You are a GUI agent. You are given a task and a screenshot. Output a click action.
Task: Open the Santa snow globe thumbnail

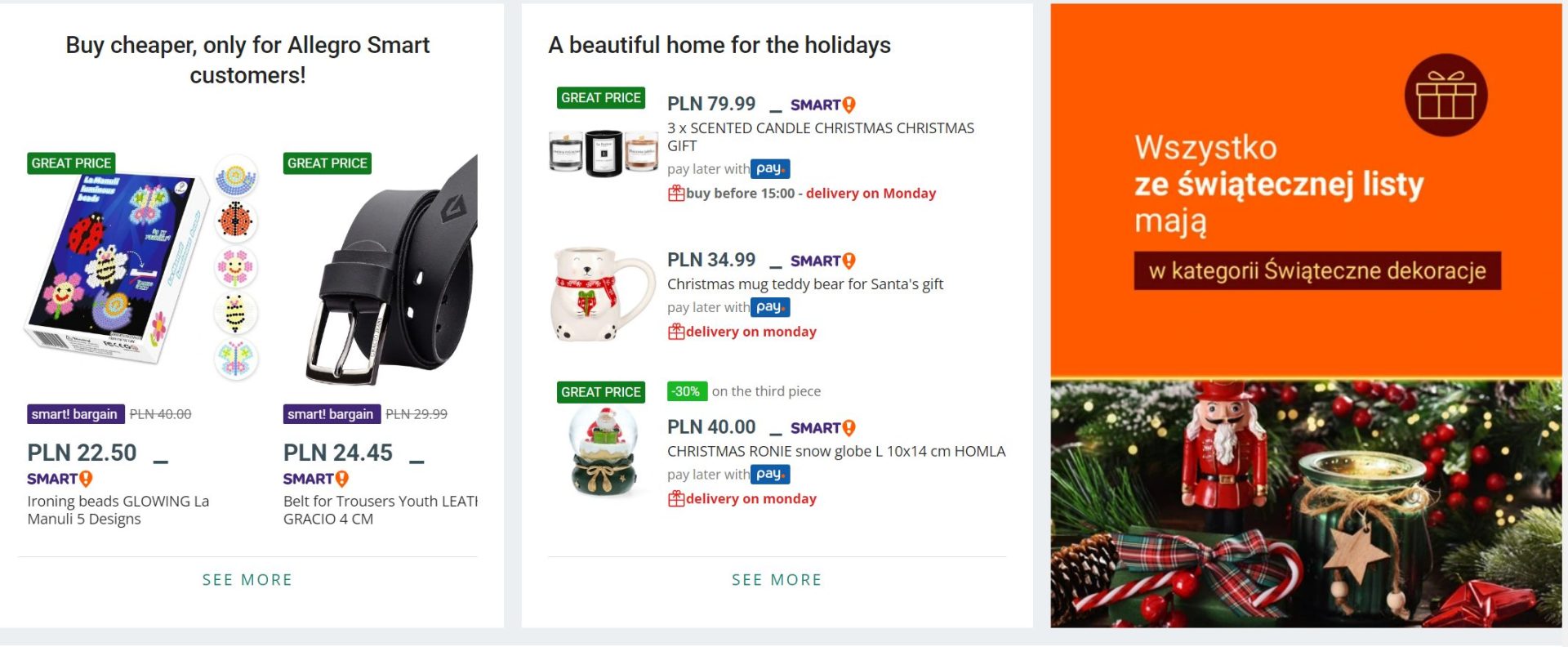(603, 451)
